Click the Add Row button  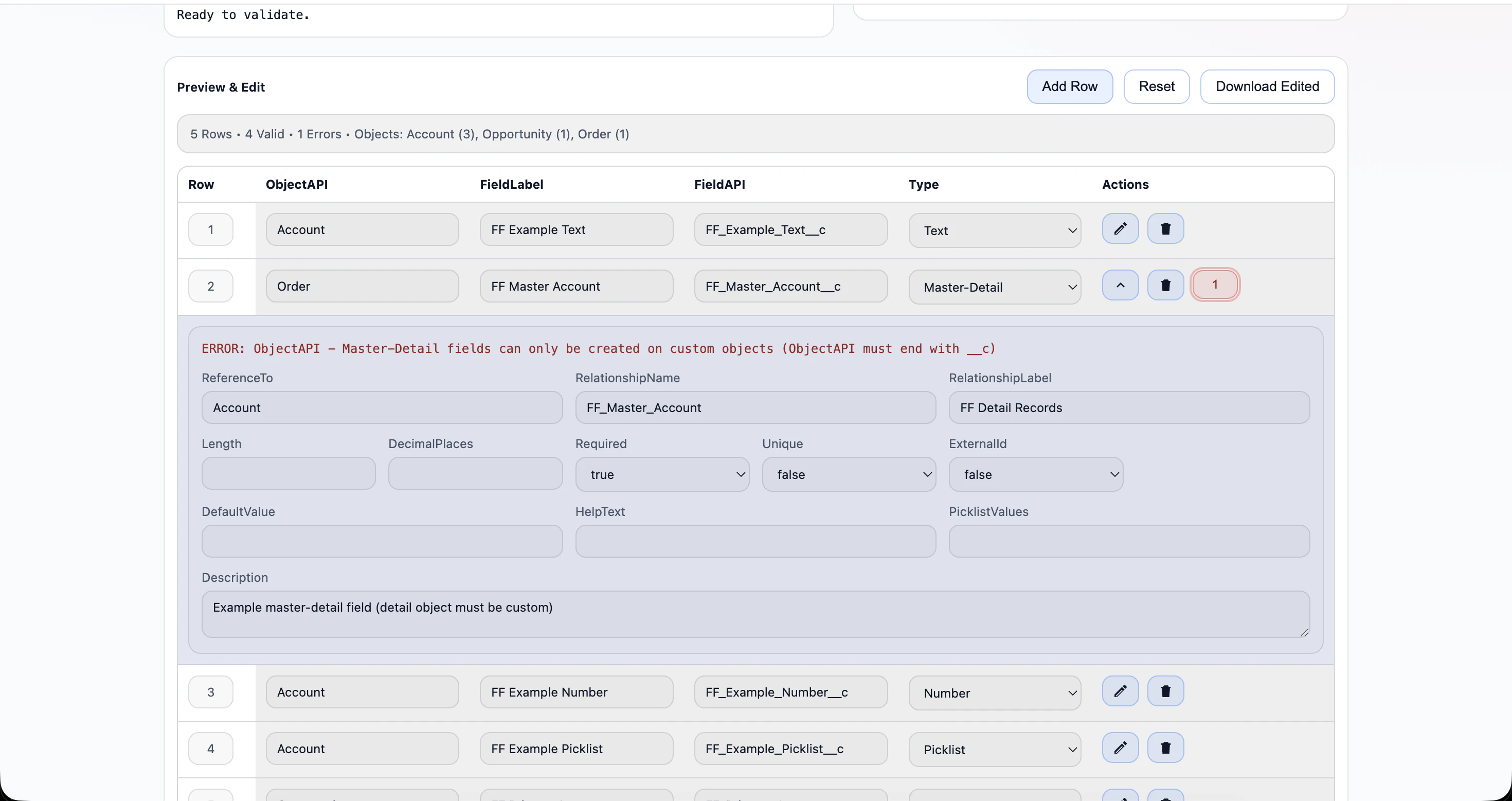[1069, 86]
